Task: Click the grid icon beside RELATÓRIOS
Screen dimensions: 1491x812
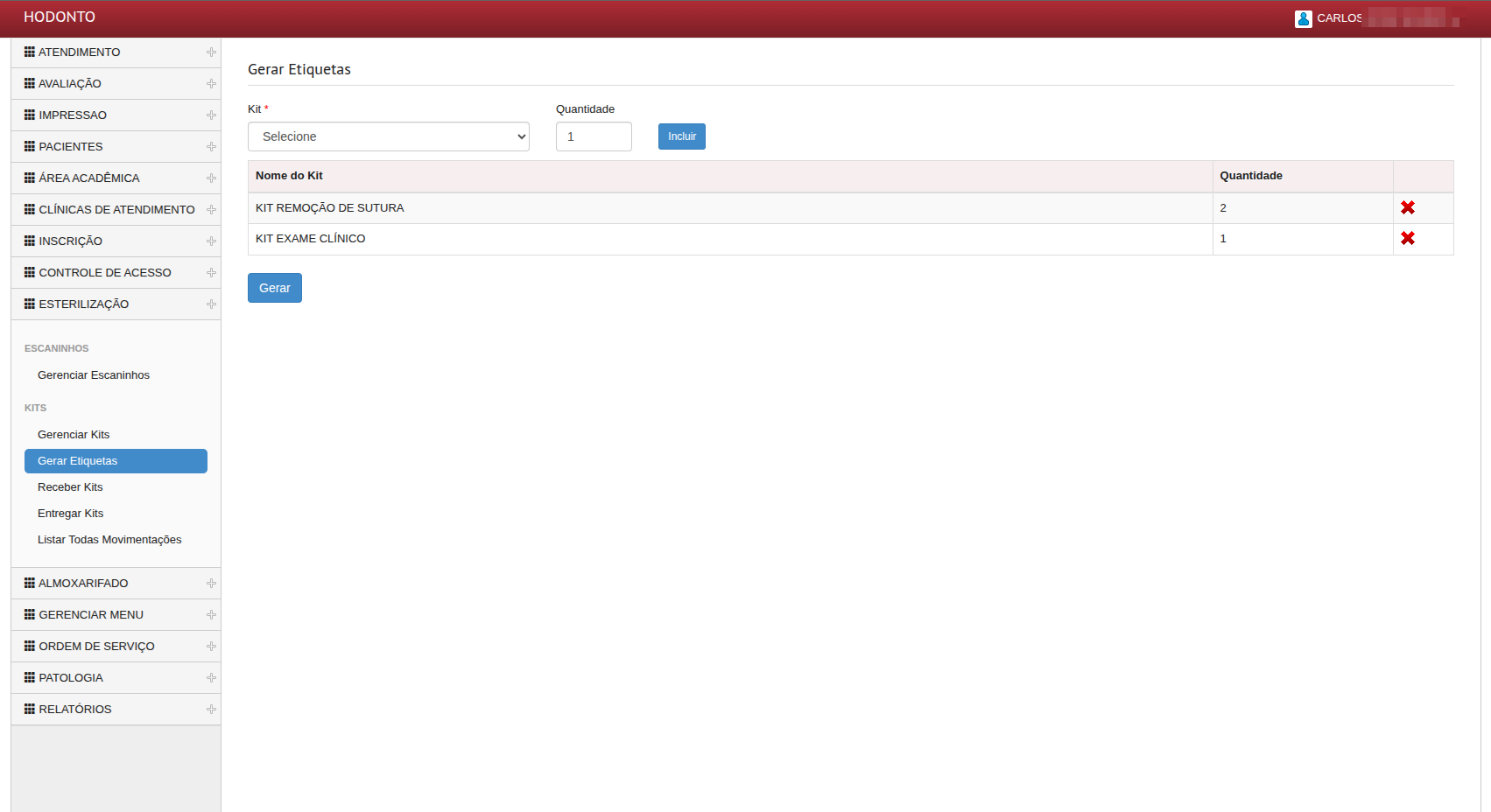Action: [x=30, y=709]
